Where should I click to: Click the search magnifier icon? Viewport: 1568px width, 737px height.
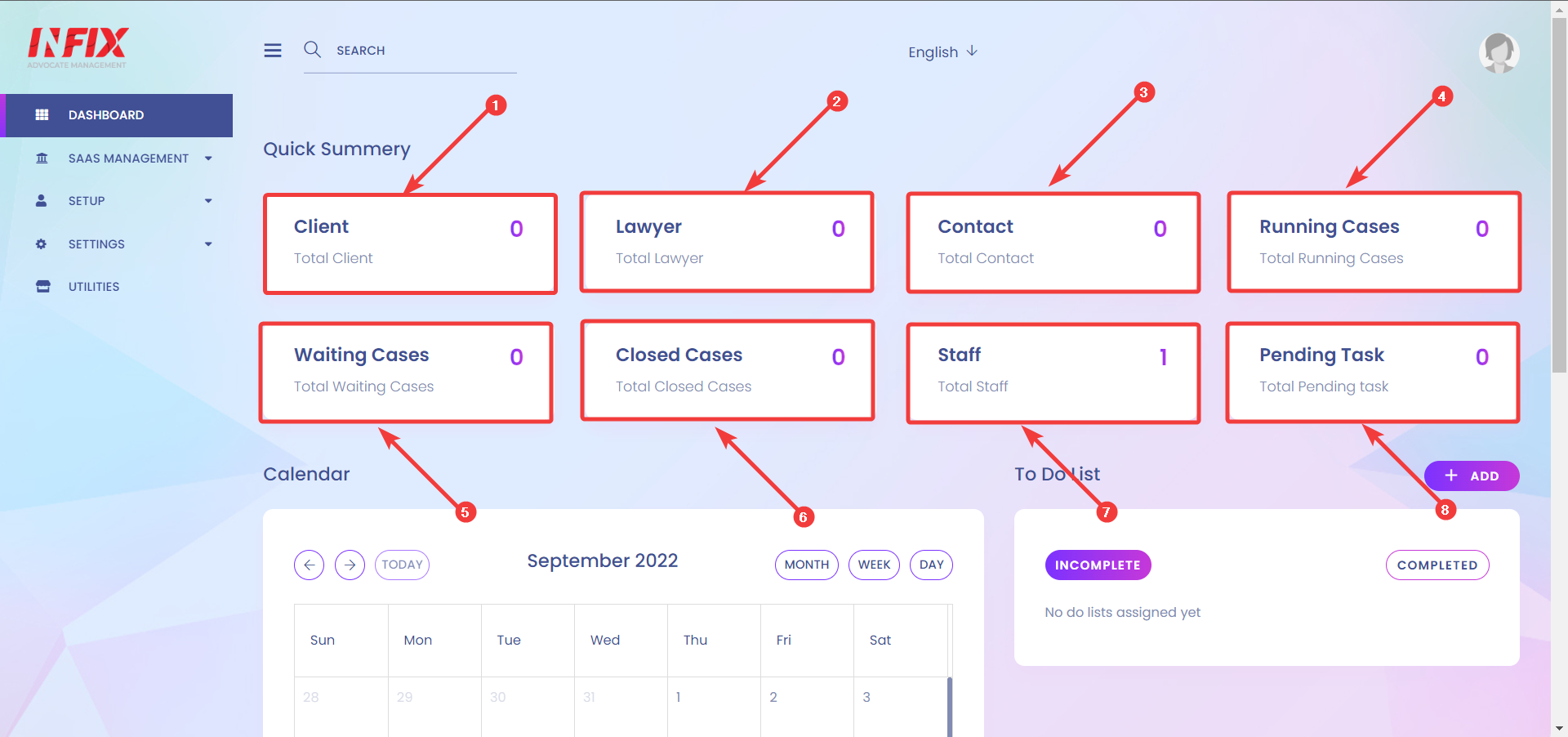pyautogui.click(x=312, y=50)
